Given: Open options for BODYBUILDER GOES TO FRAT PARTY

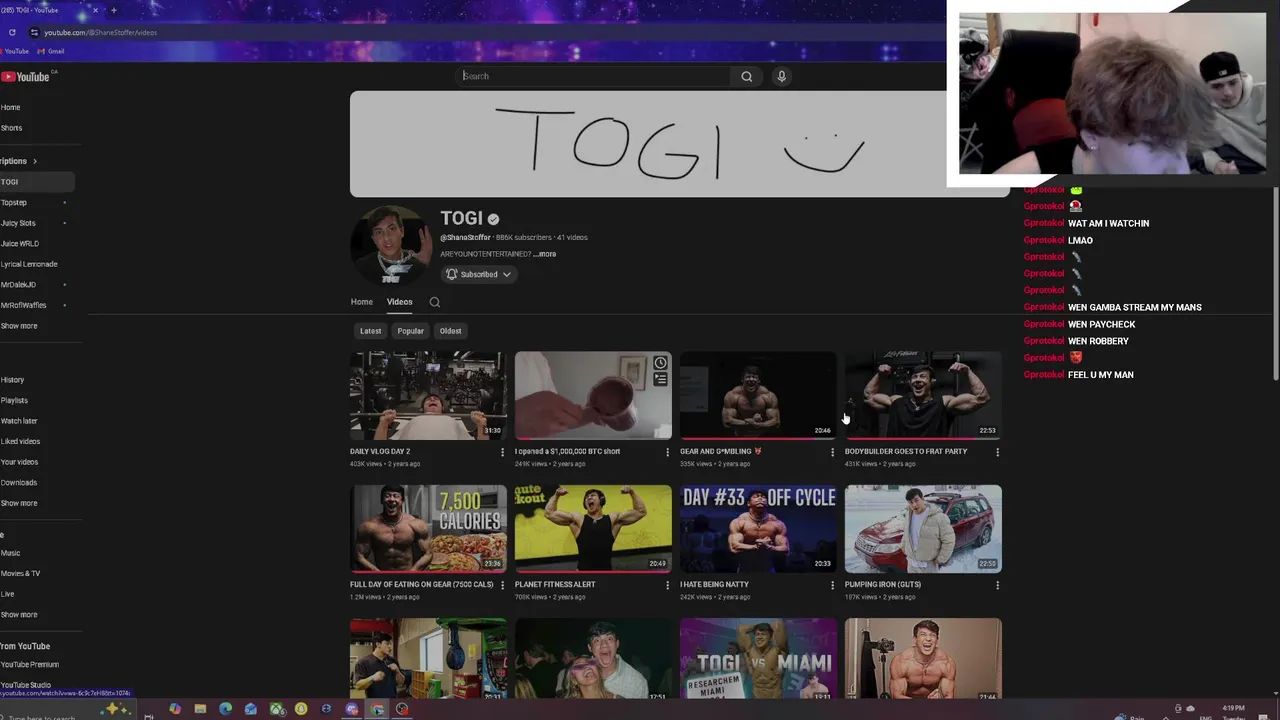Looking at the screenshot, I should 997,452.
